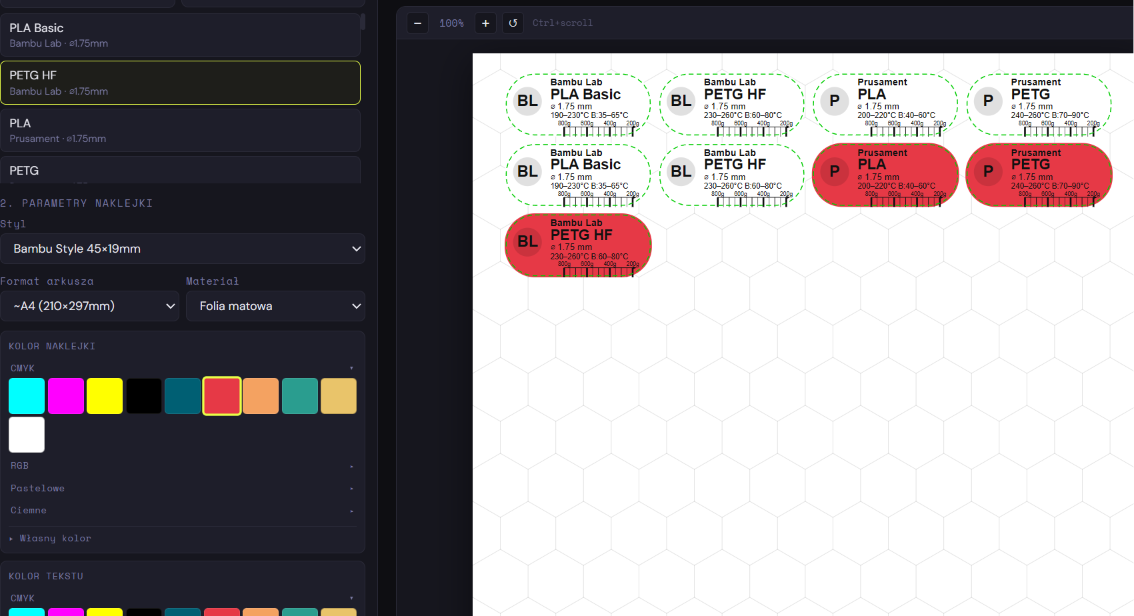Pick the magenta sticker color swatch

tap(66, 396)
